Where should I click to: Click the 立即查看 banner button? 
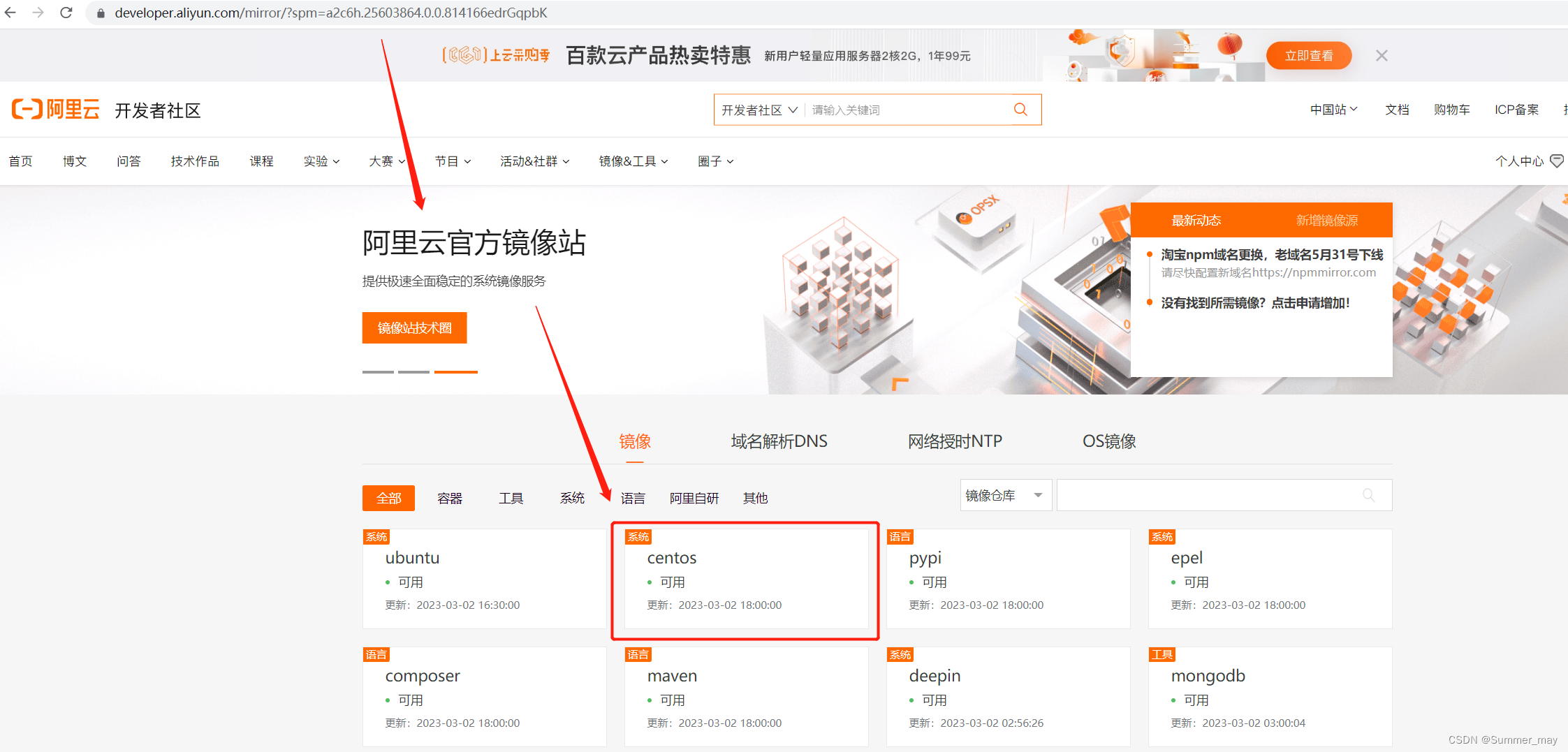tap(1309, 56)
